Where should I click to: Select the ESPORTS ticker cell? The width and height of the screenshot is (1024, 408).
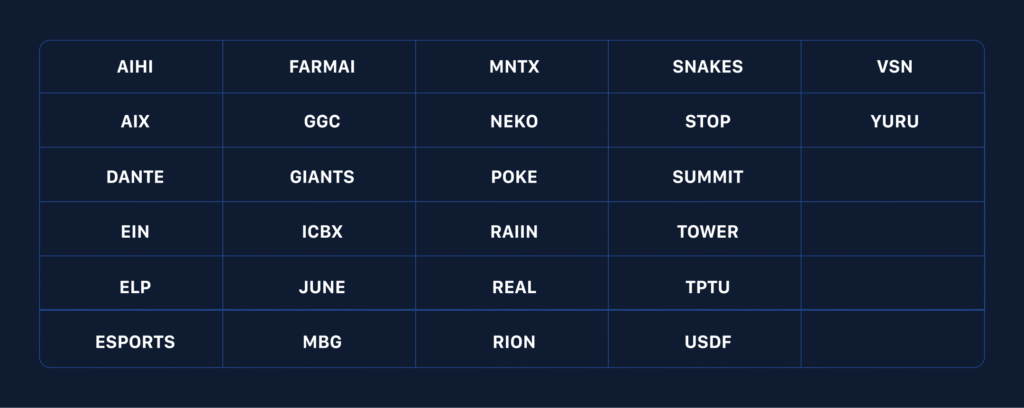coord(135,342)
